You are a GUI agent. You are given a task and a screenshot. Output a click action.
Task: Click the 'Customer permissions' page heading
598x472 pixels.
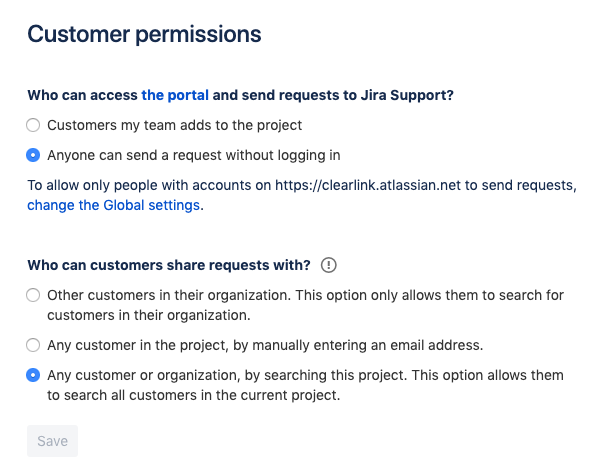[144, 34]
